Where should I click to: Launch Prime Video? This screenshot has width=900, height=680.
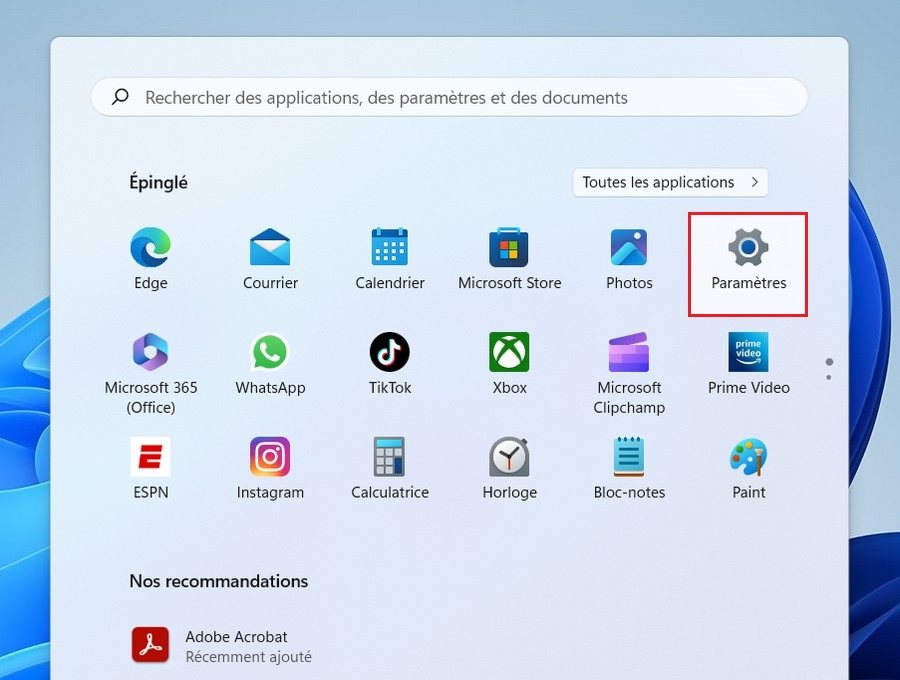pyautogui.click(x=748, y=364)
